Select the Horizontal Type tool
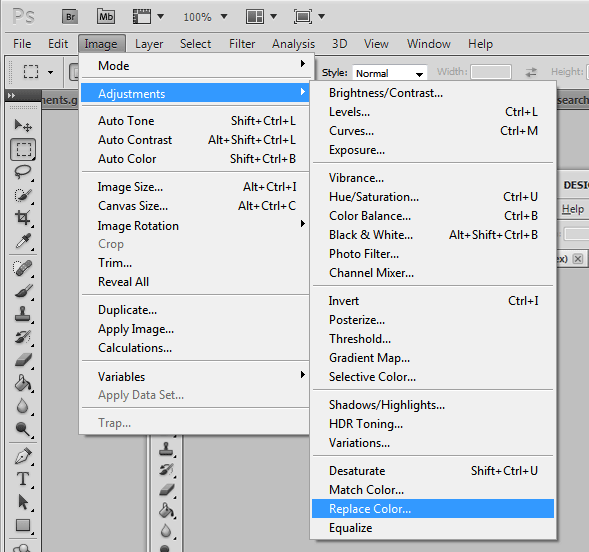 coord(23,479)
